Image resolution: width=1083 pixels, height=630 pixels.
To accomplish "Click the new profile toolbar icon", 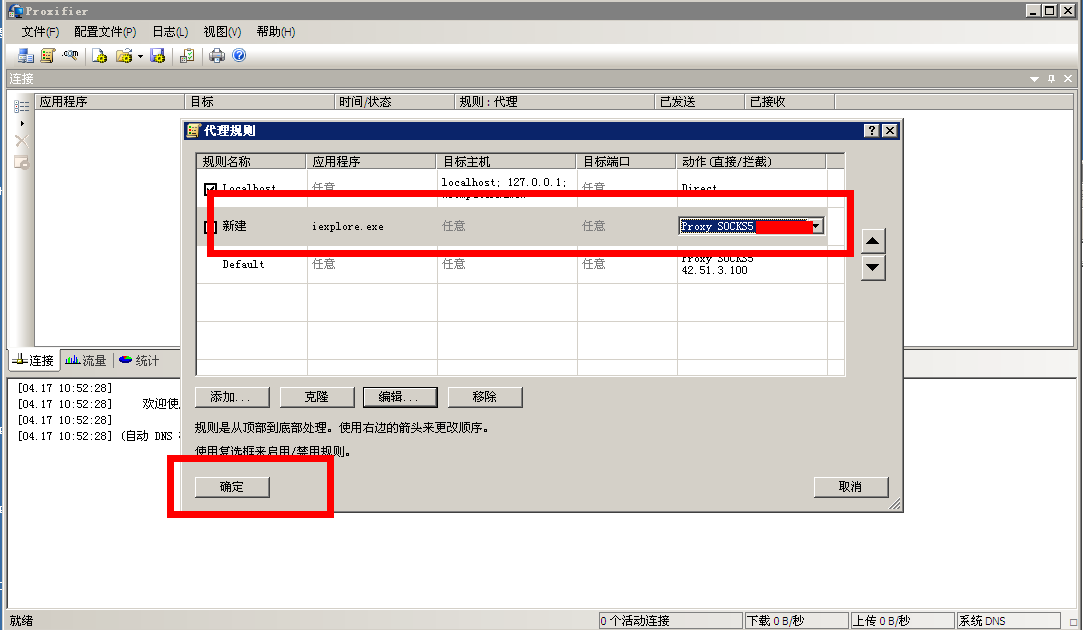I will tap(100, 56).
